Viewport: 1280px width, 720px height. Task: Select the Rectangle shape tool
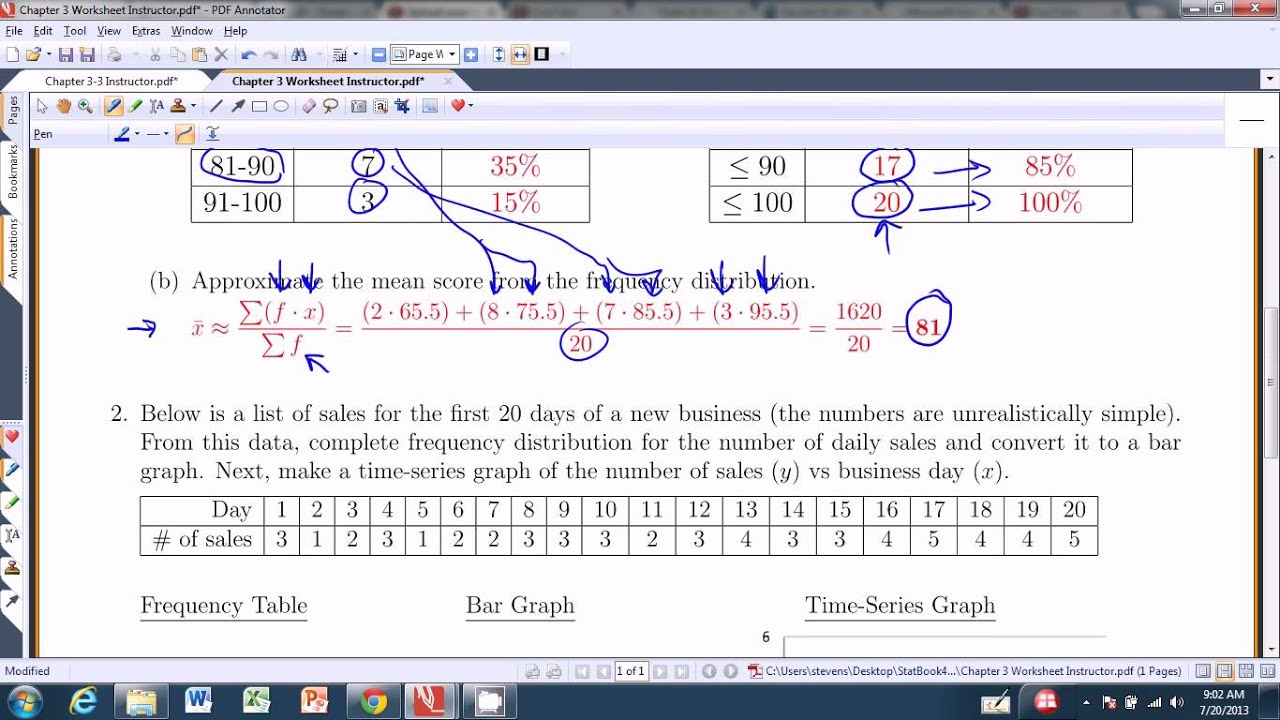tap(259, 106)
